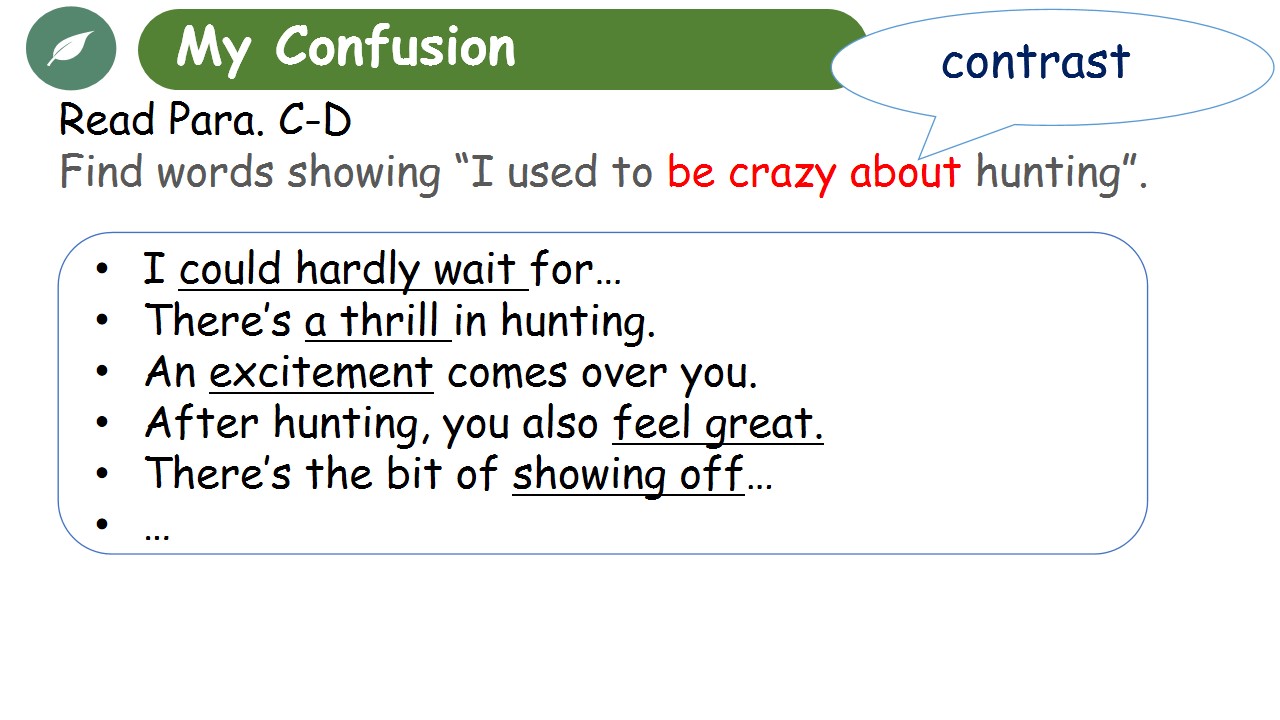Select the underlined 'showing off' phrase
1280x720 pixels.
coord(628,474)
